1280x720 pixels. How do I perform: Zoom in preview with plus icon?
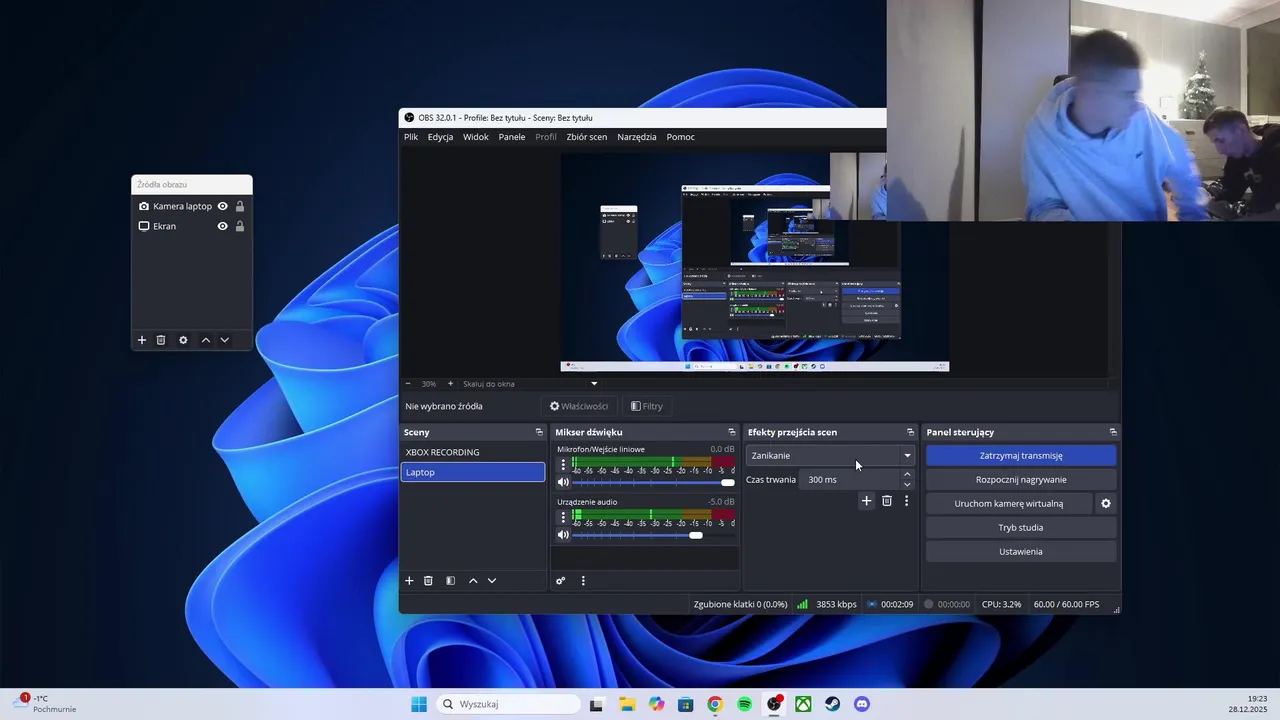[450, 384]
